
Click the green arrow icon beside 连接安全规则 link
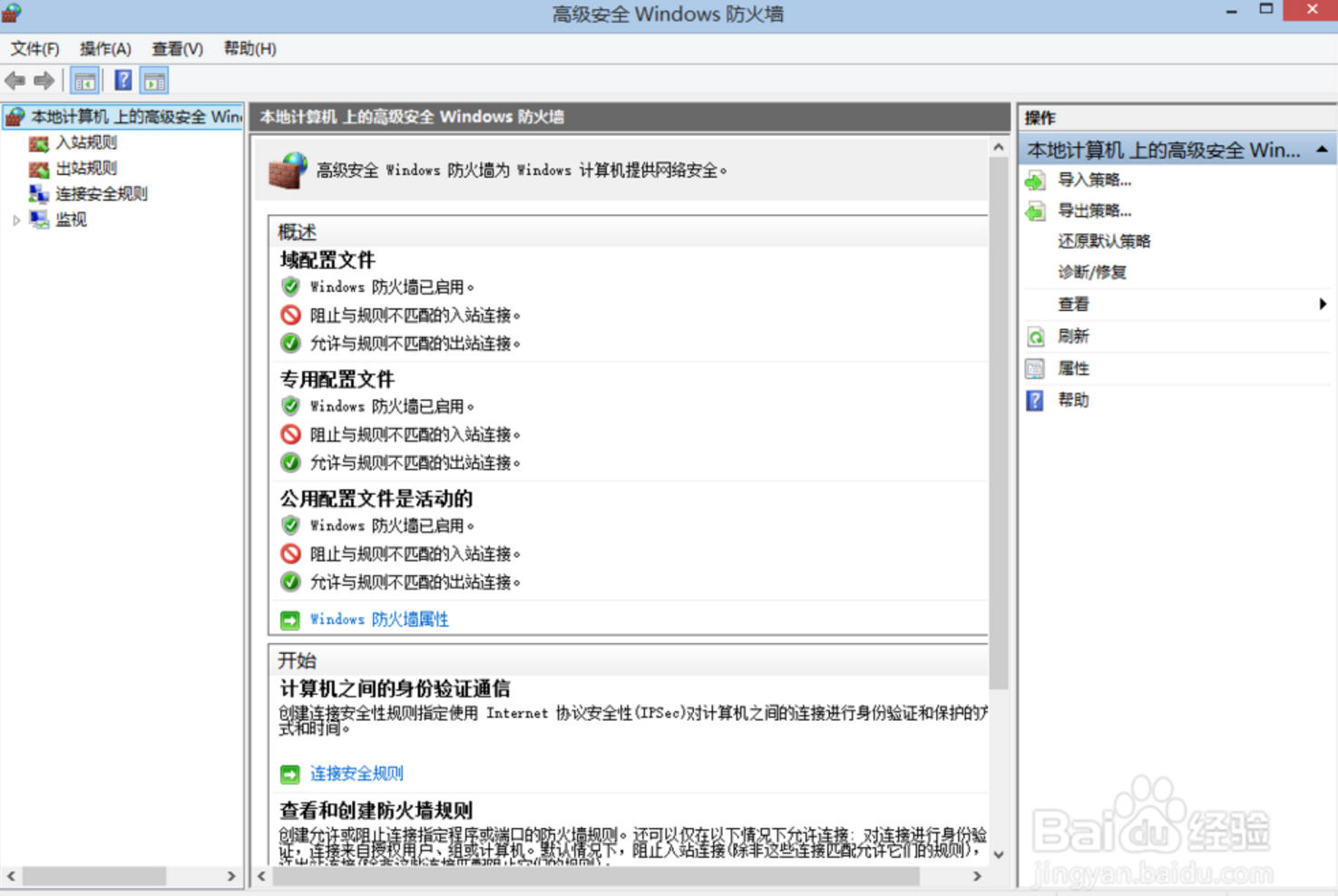289,774
